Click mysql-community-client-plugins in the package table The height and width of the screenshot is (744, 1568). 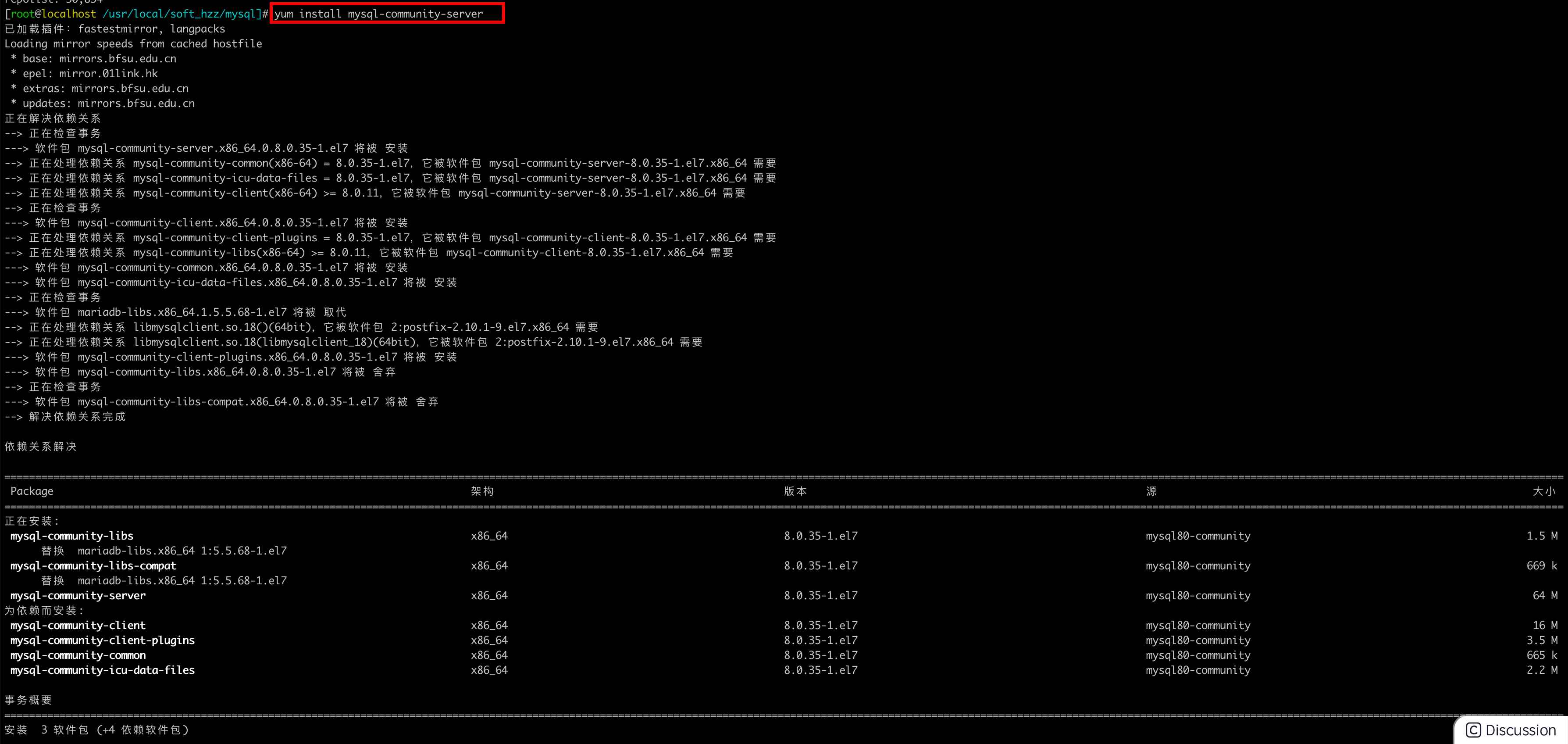(102, 640)
